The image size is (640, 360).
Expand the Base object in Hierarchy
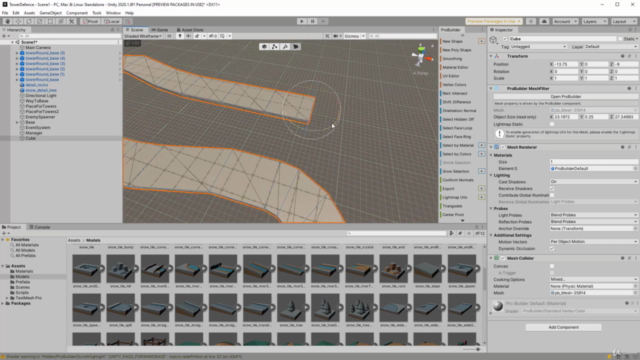point(17,122)
